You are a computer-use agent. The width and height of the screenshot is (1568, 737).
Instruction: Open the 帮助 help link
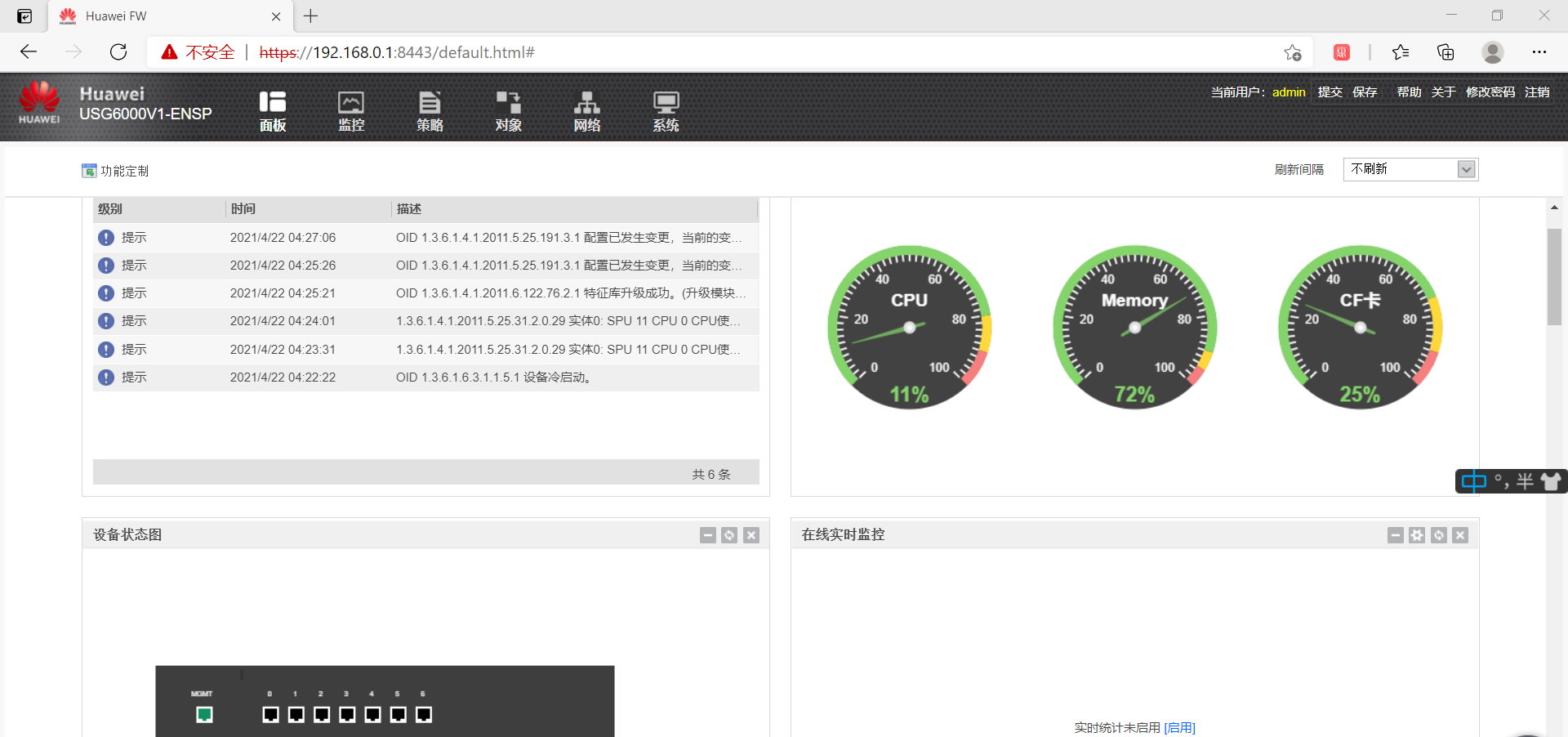(x=1409, y=92)
